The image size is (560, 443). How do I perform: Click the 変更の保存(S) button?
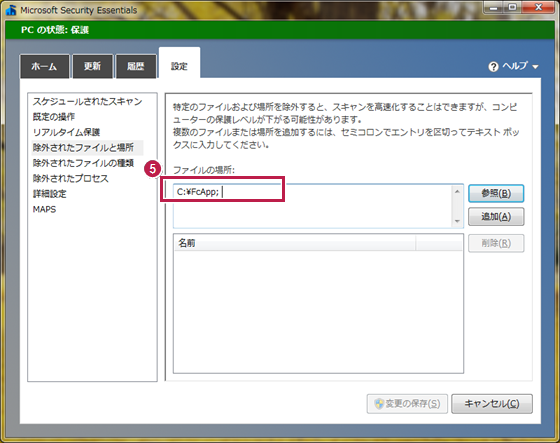pos(407,404)
